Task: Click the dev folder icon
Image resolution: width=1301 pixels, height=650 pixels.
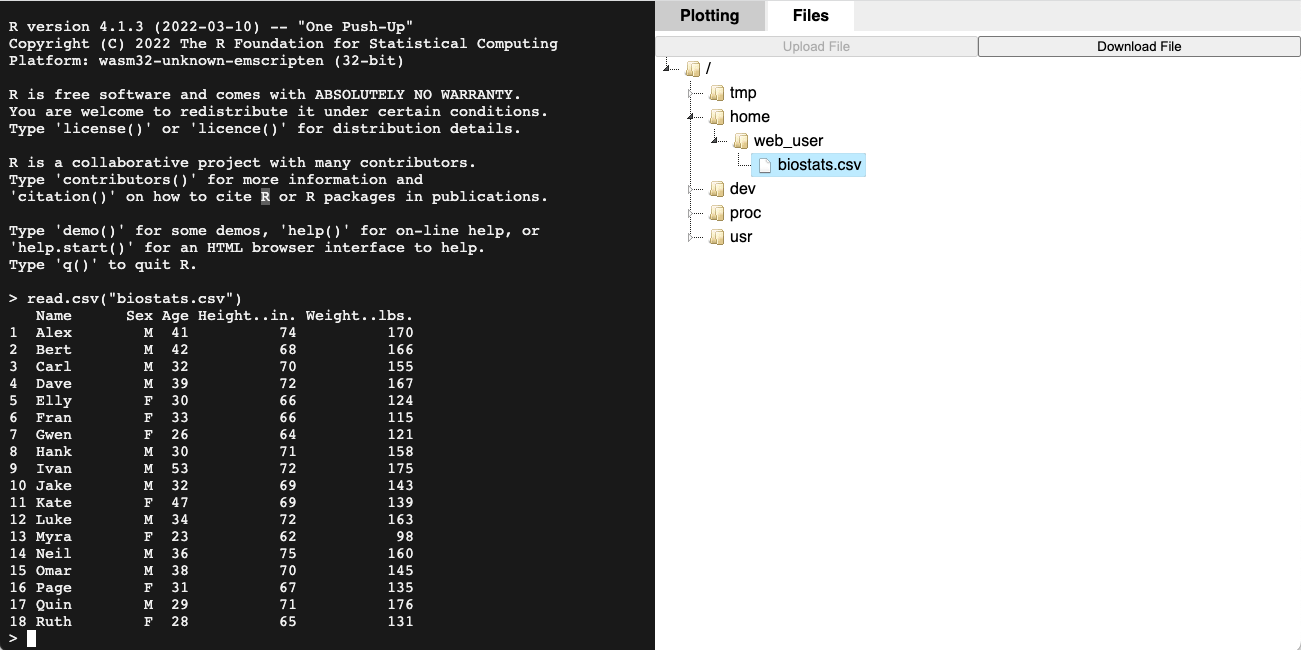Action: [717, 189]
